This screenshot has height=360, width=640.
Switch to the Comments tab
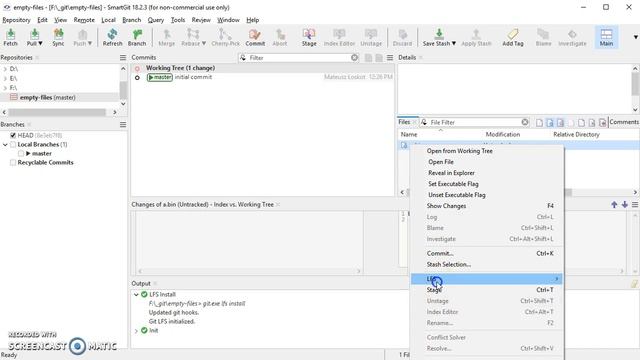(624, 122)
